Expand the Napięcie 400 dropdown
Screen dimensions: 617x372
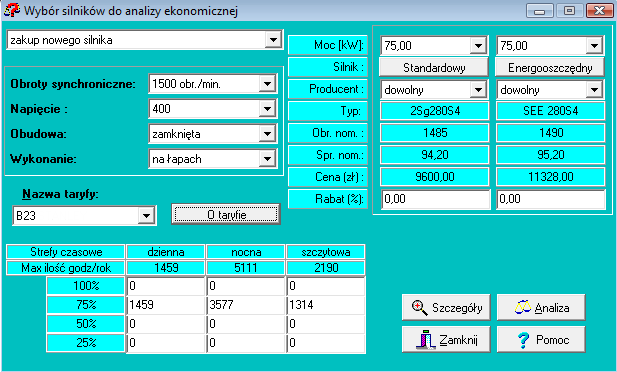tap(267, 109)
